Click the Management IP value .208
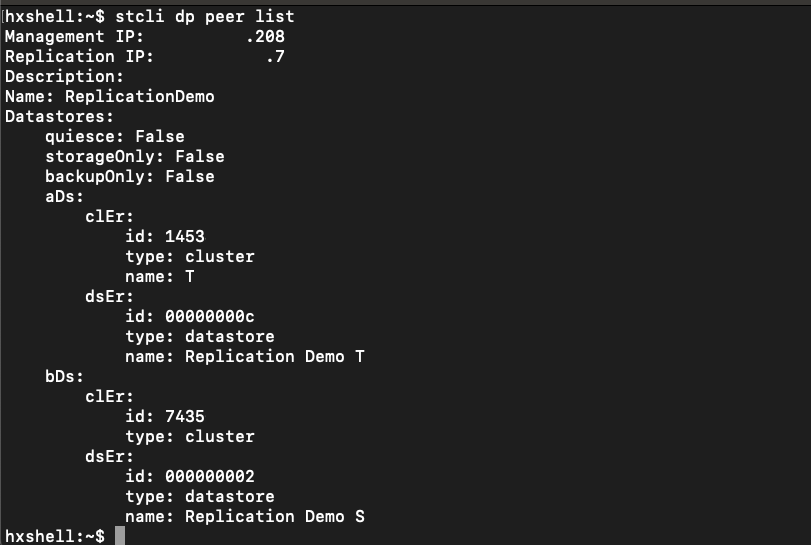Image resolution: width=811 pixels, height=545 pixels. 265,36
